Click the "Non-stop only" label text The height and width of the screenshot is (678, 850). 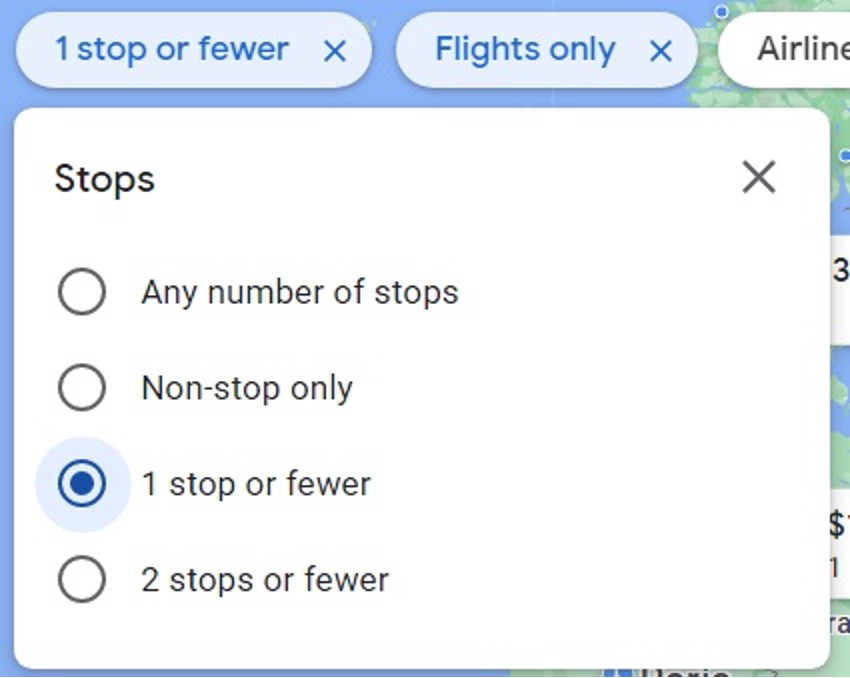coord(247,388)
